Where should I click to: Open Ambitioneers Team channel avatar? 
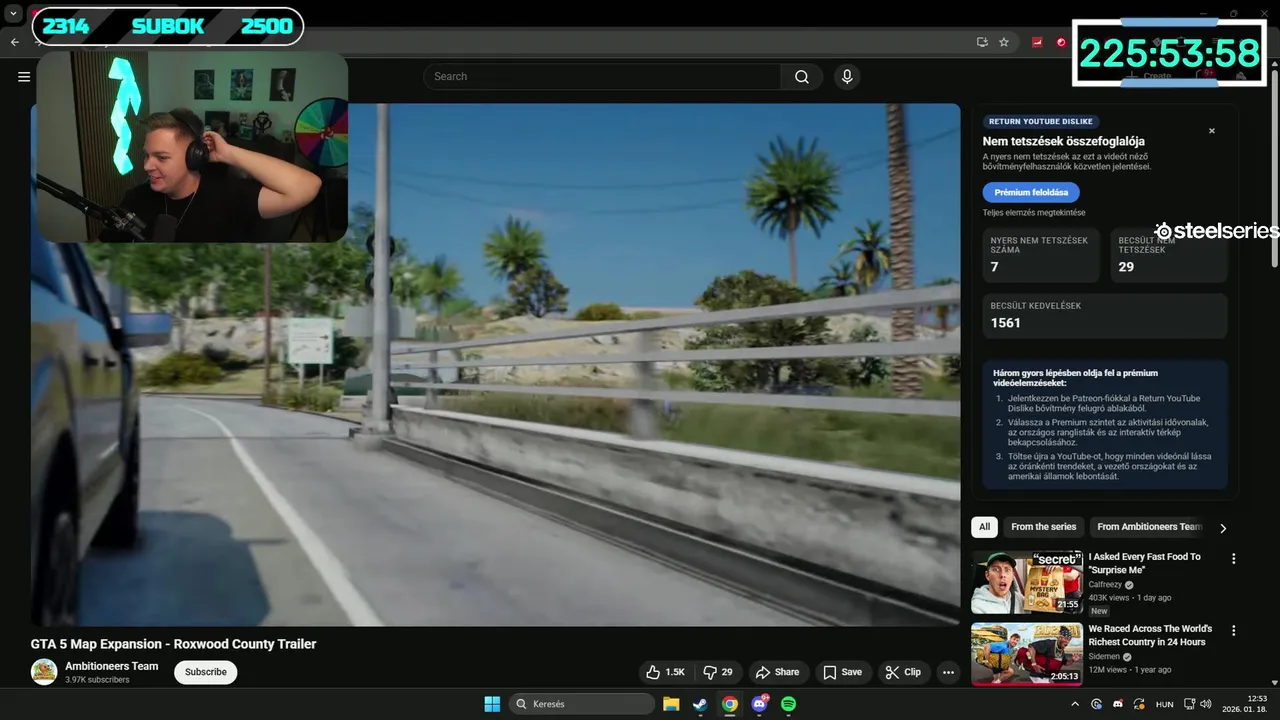[44, 671]
